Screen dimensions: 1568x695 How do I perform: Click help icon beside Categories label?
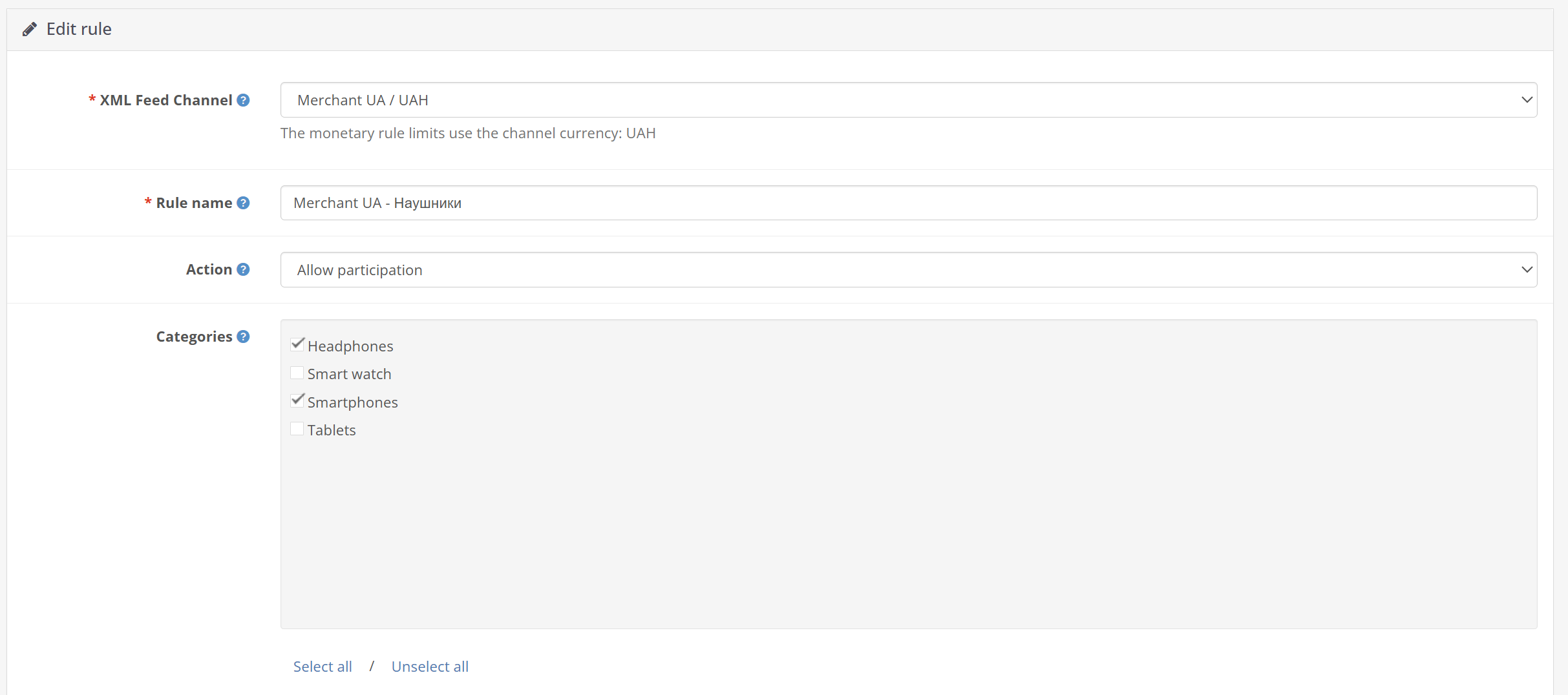243,337
